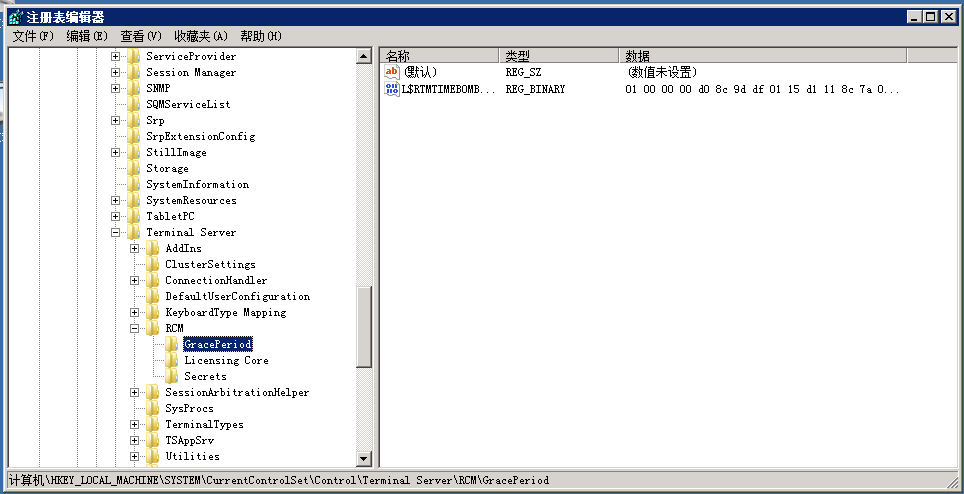Collapse the Terminal Server tree node

[x=116, y=232]
